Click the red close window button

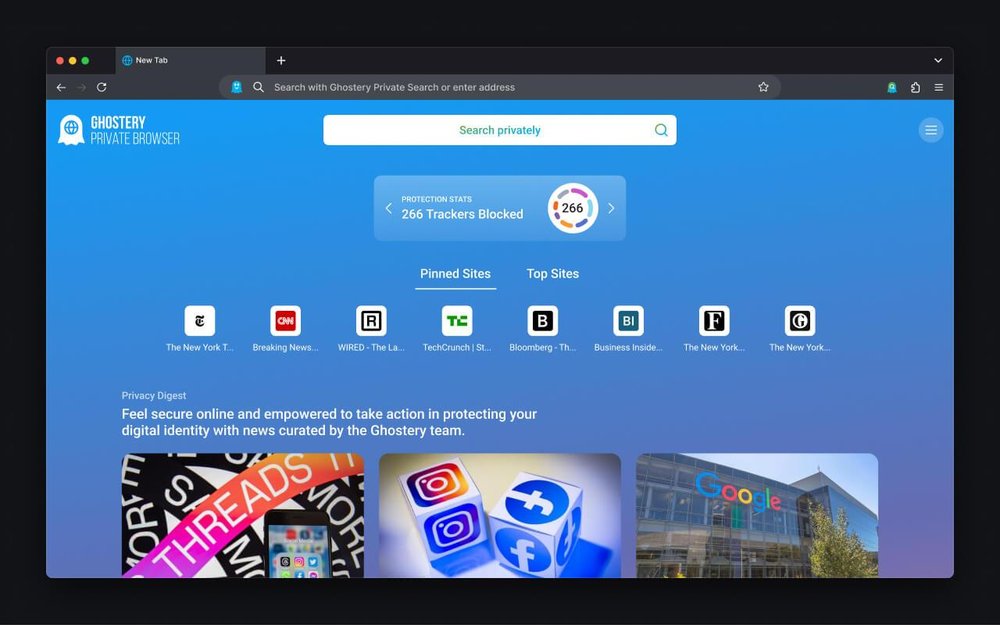[x=60, y=61]
